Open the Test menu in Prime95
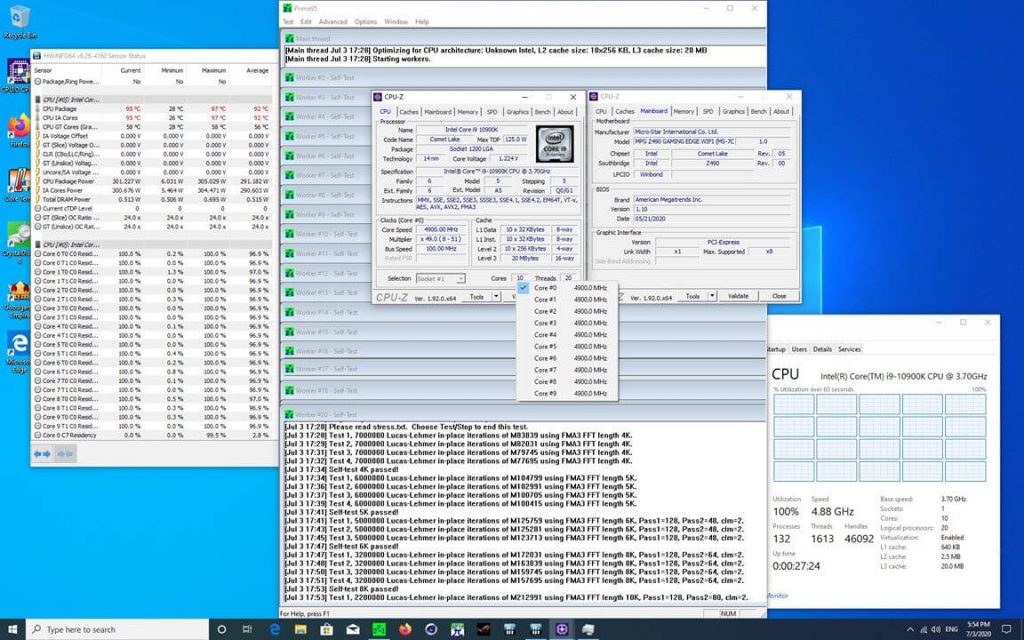The height and width of the screenshot is (640, 1024). pos(288,22)
